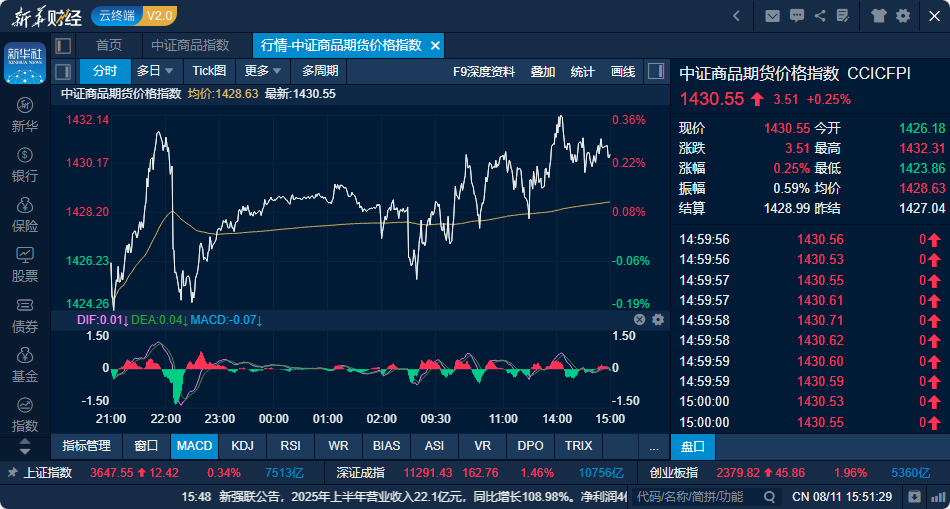Toggle the left panel next to 分时
The image size is (950, 509).
(x=63, y=72)
